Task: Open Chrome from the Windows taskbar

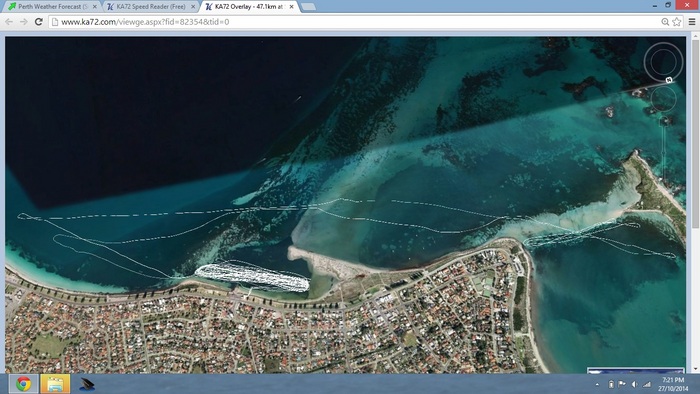Action: [x=24, y=384]
